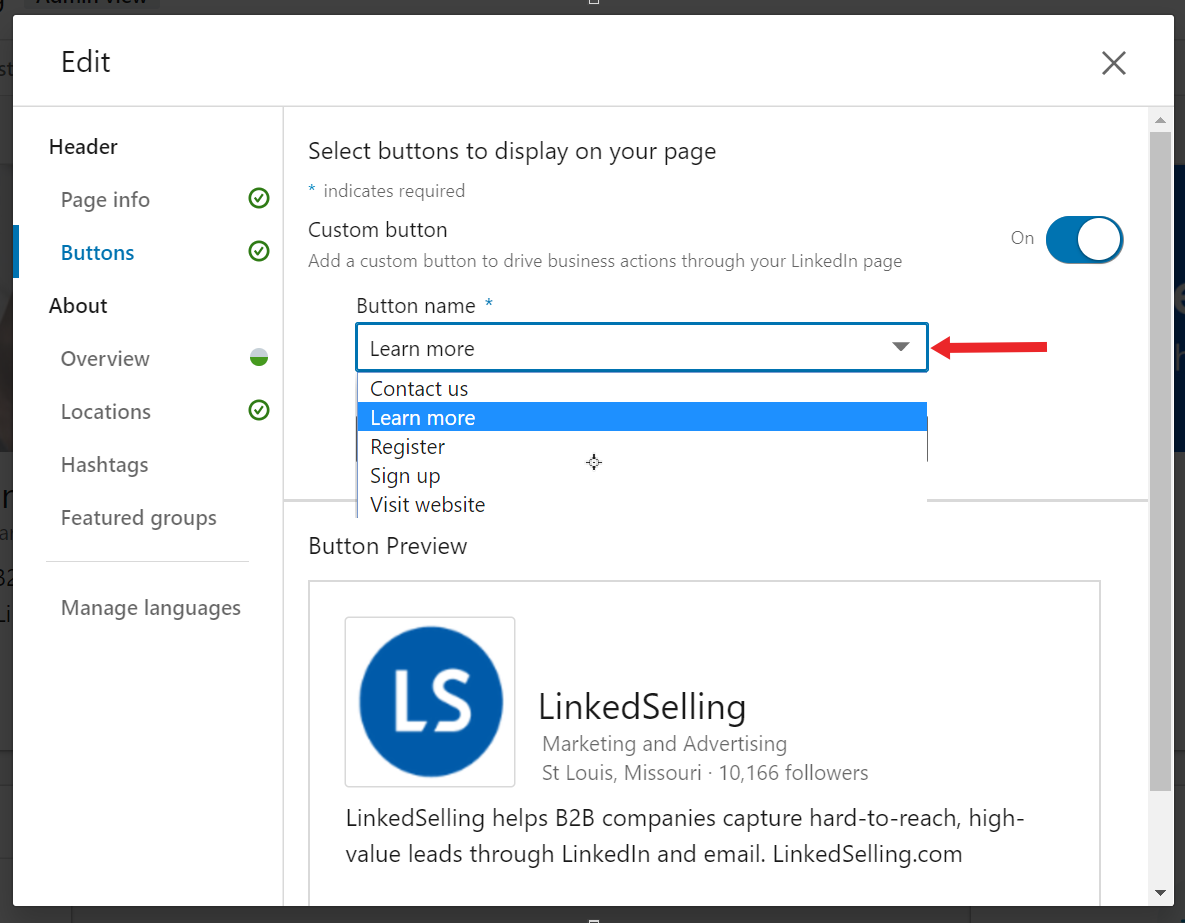This screenshot has width=1185, height=923.
Task: Click 'Button Preview' heading
Action: pyautogui.click(x=388, y=546)
